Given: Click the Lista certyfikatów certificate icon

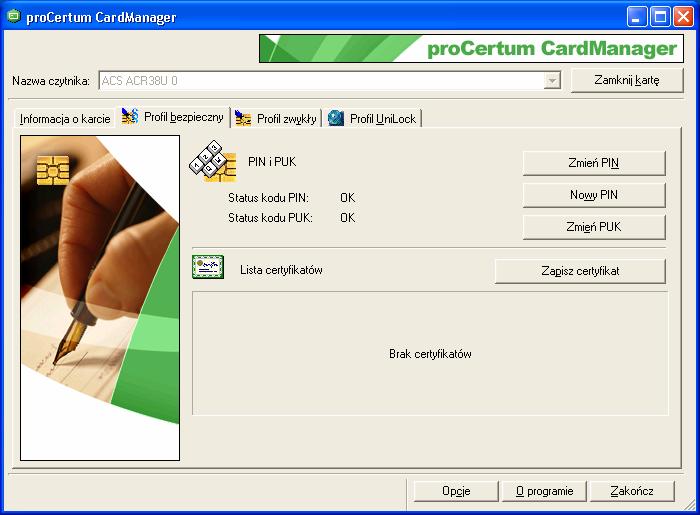Looking at the screenshot, I should click(x=208, y=267).
